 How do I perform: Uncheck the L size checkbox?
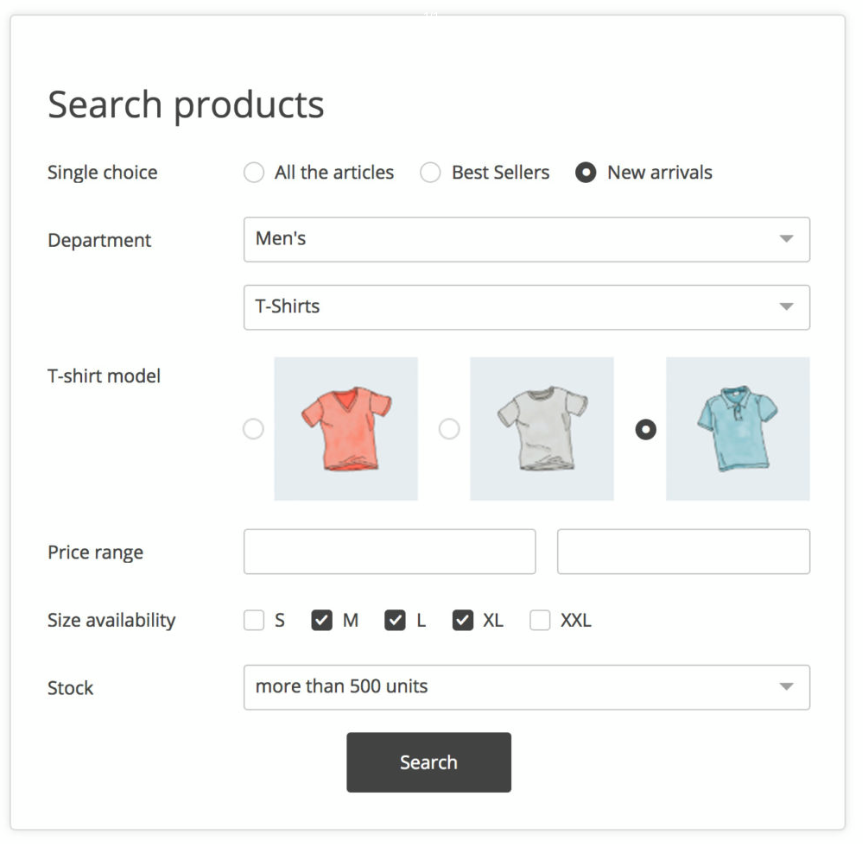(395, 620)
